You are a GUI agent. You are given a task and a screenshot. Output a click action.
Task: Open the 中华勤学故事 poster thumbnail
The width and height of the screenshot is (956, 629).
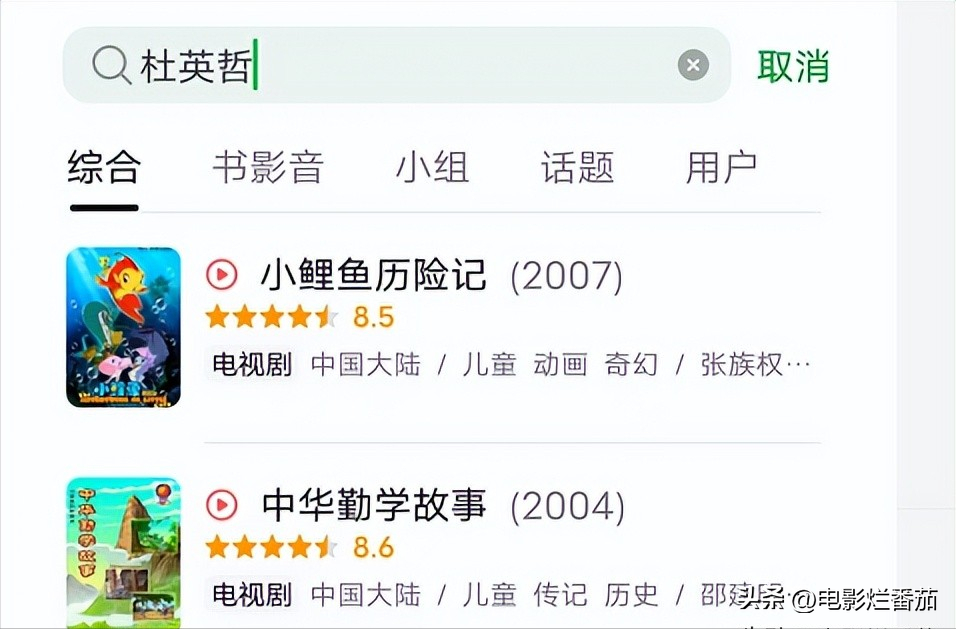coord(123,553)
